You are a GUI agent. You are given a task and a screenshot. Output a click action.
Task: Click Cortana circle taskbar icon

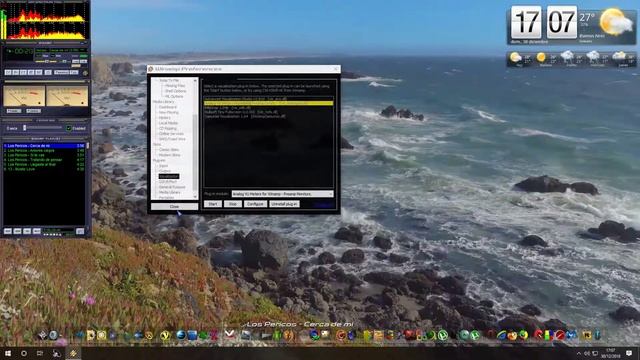click(x=24, y=353)
